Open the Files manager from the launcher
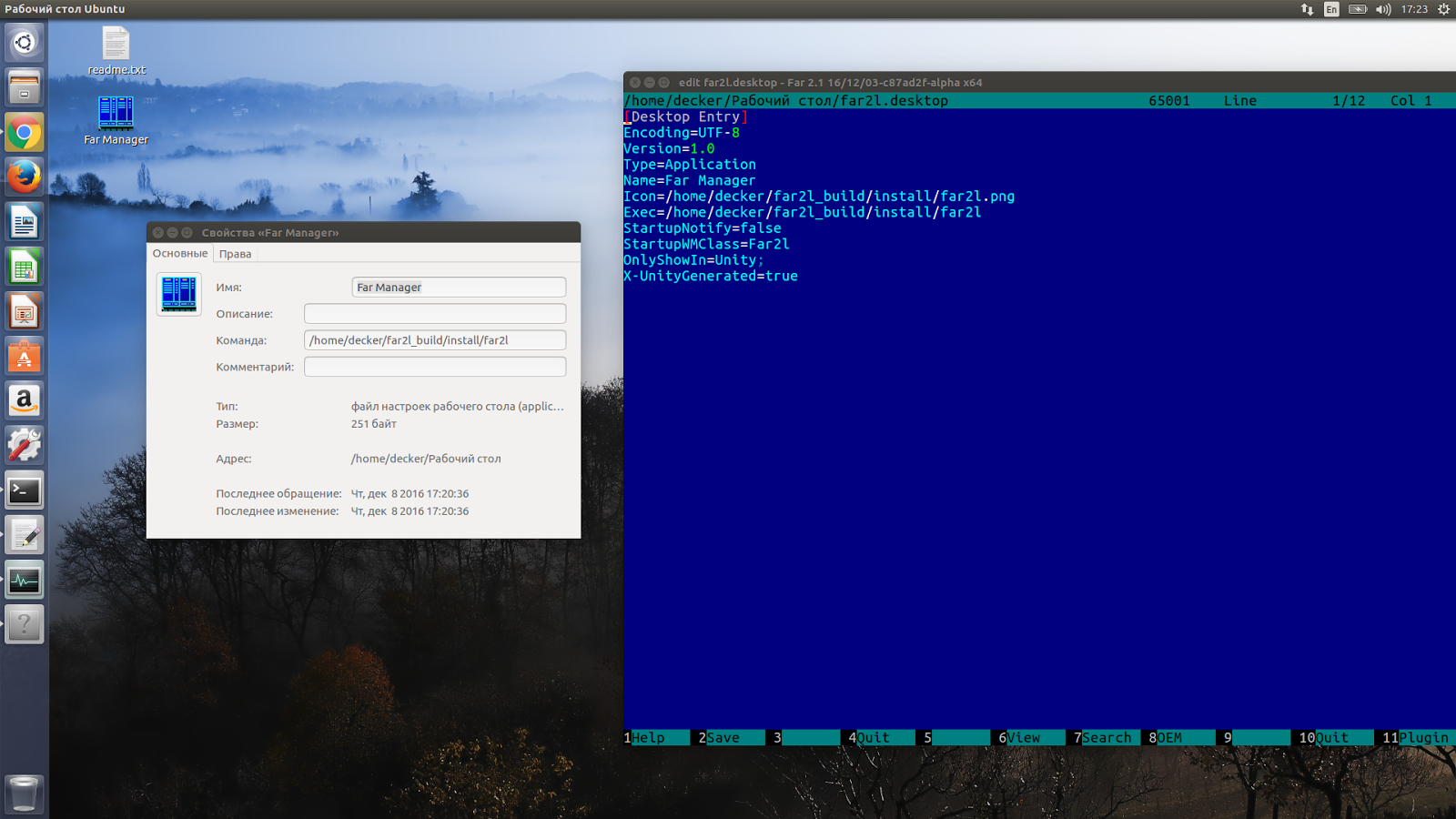The width and height of the screenshot is (1456, 819). click(25, 87)
